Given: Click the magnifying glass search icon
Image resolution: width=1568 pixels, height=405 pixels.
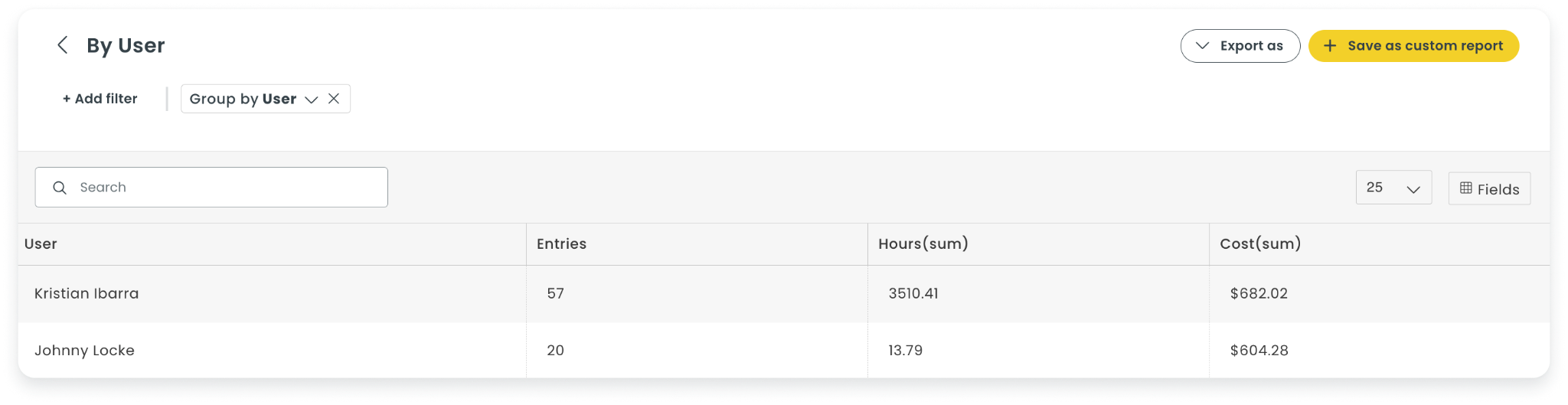Looking at the screenshot, I should coord(60,188).
